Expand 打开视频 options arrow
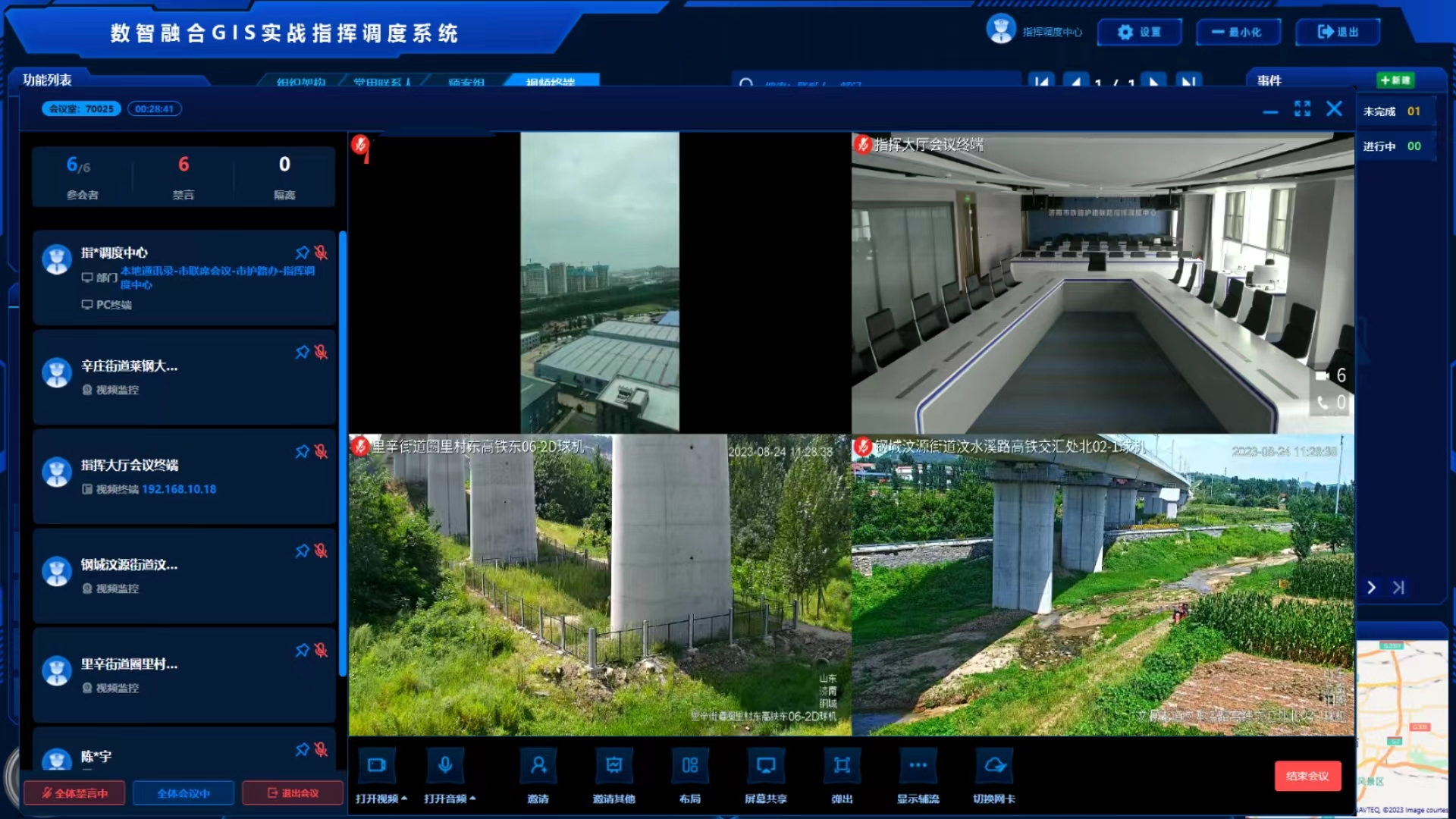The height and width of the screenshot is (819, 1456). click(x=404, y=799)
